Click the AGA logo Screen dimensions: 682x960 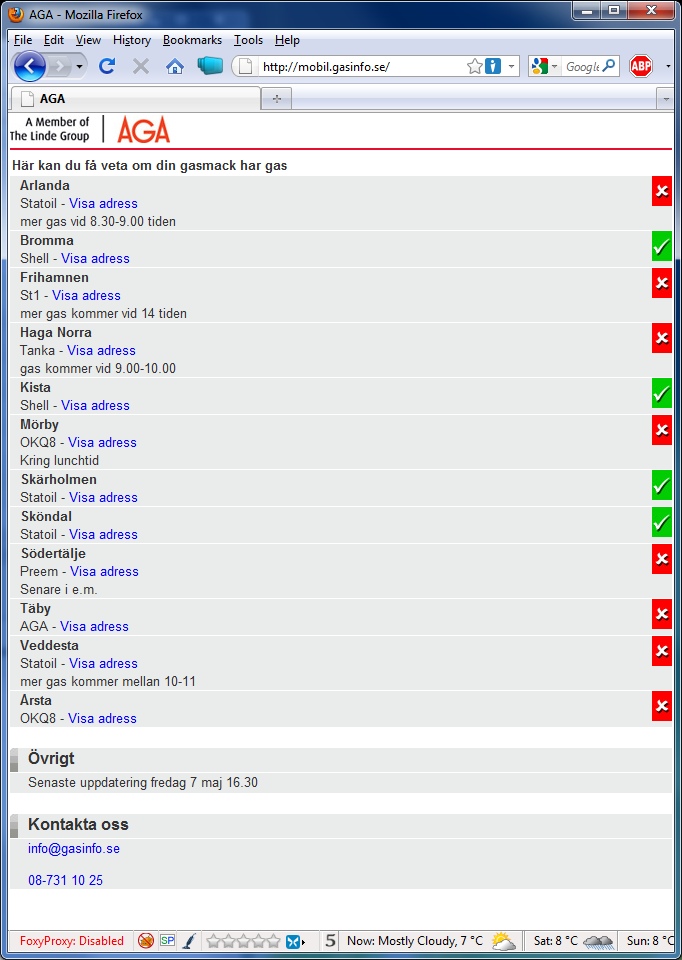(x=143, y=130)
